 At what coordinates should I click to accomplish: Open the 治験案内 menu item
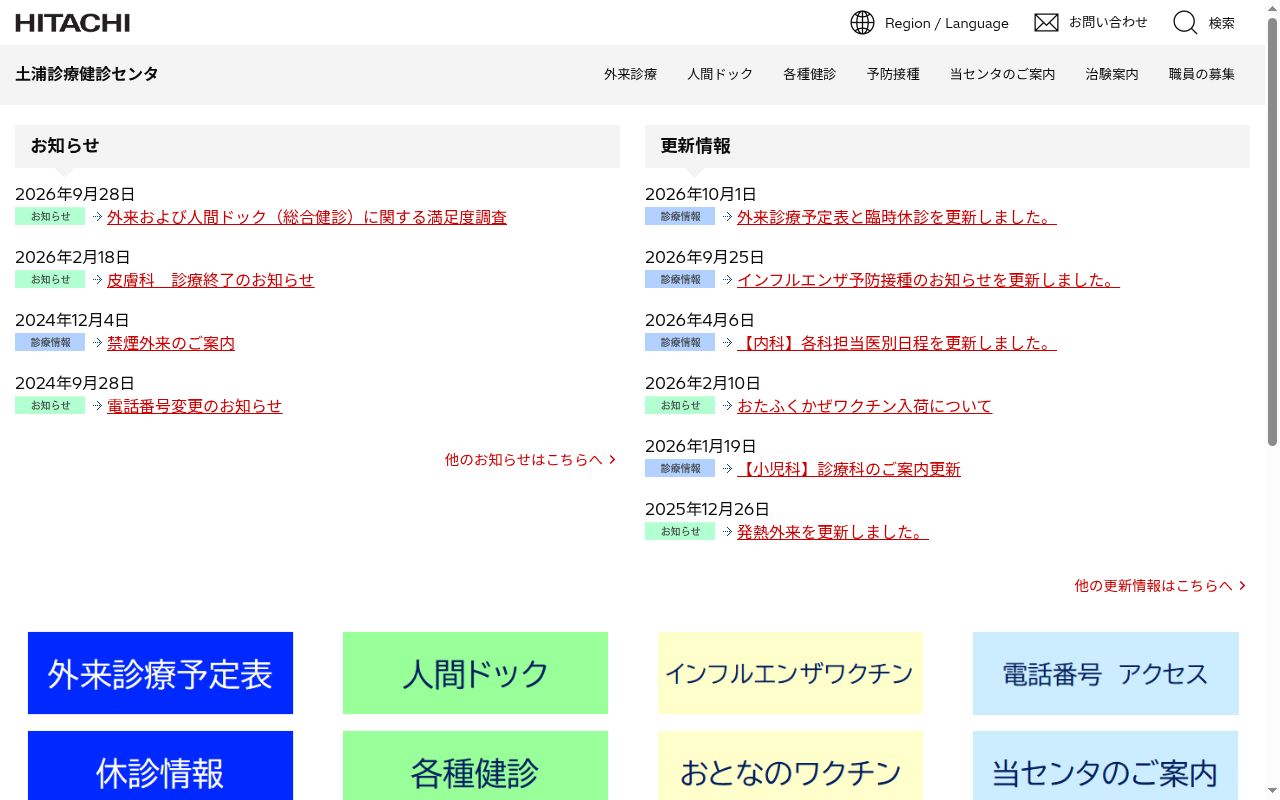click(1112, 74)
